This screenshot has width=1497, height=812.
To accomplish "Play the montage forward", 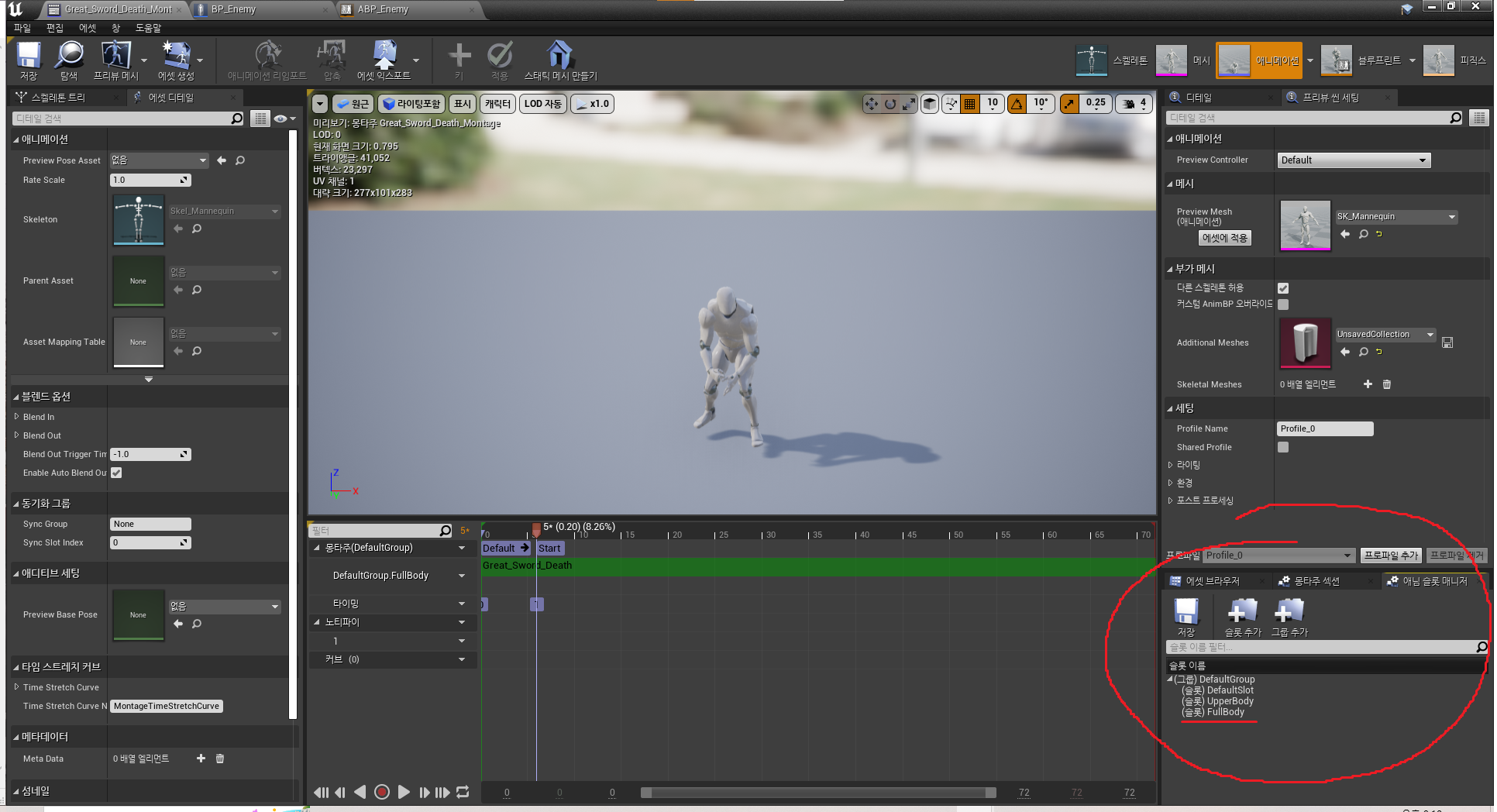I will (x=404, y=792).
